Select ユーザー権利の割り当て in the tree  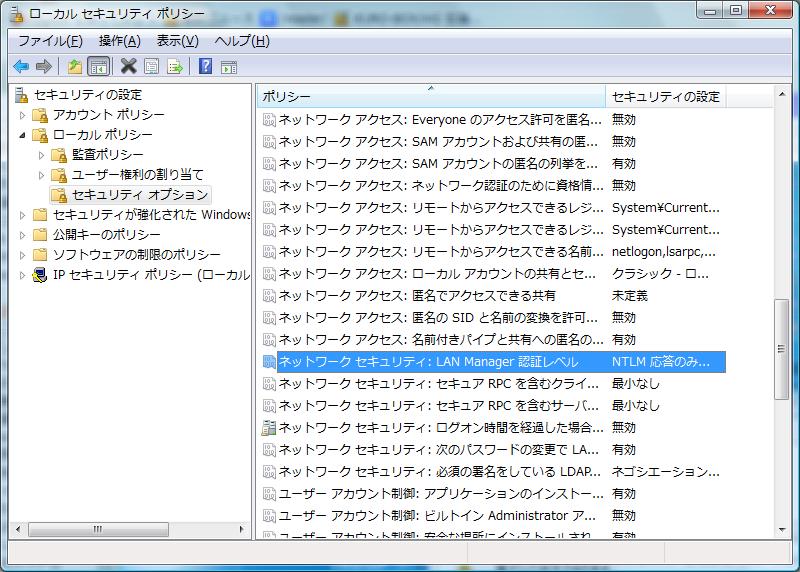coord(137,175)
